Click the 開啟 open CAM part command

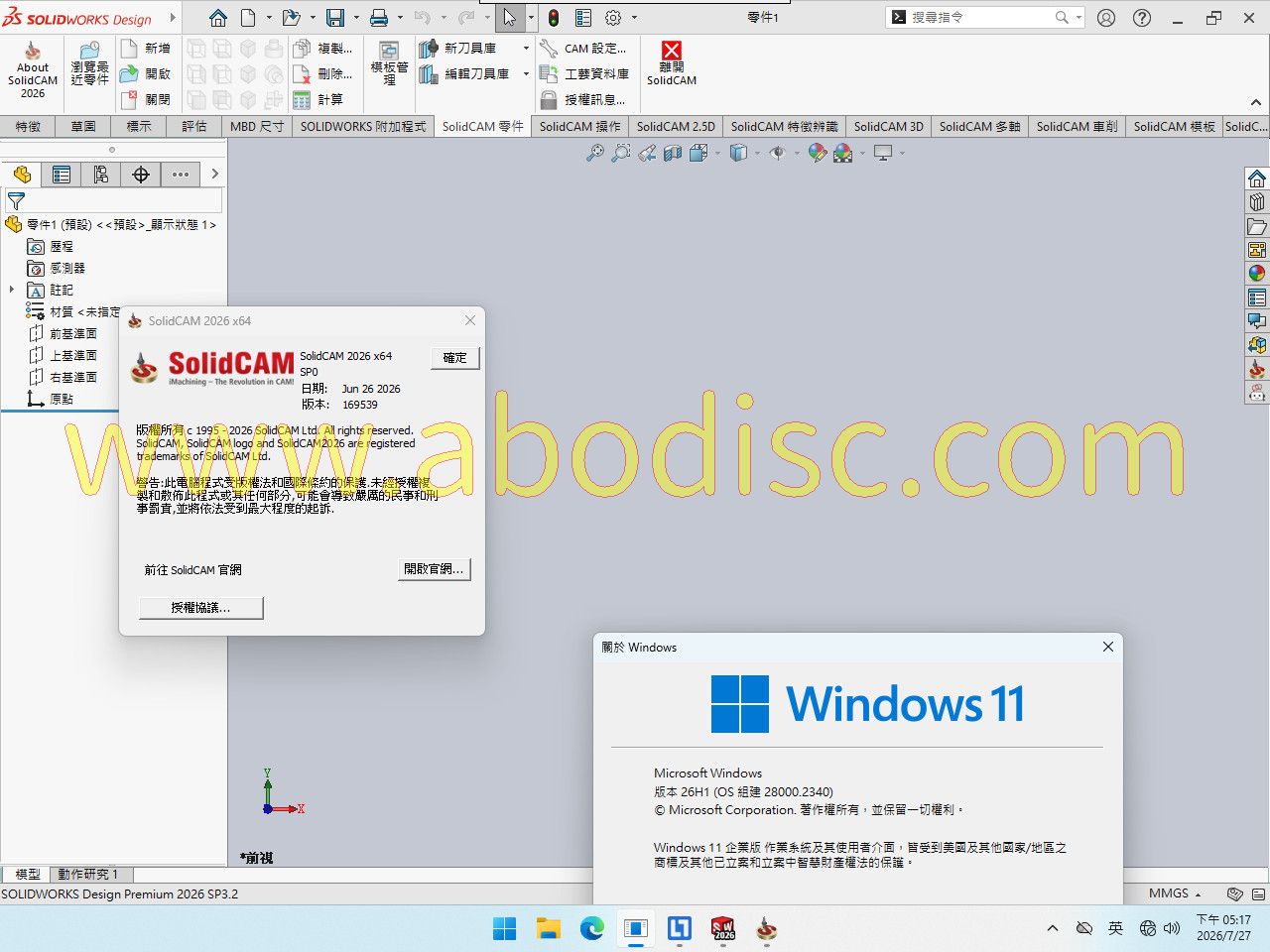point(146,73)
